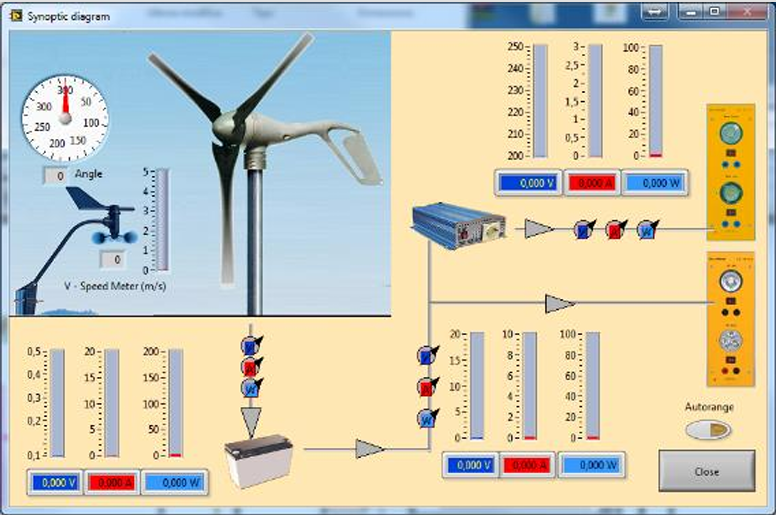Viewport: 776px width, 515px height.
Task: Click the downward arrow above the battery
Action: 251,422
